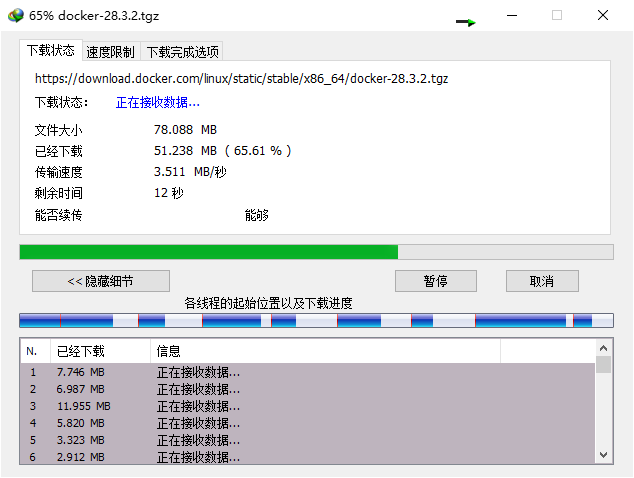
Task: Click the title text 65% docker-28.3.2.tgz
Action: pyautogui.click(x=94, y=16)
